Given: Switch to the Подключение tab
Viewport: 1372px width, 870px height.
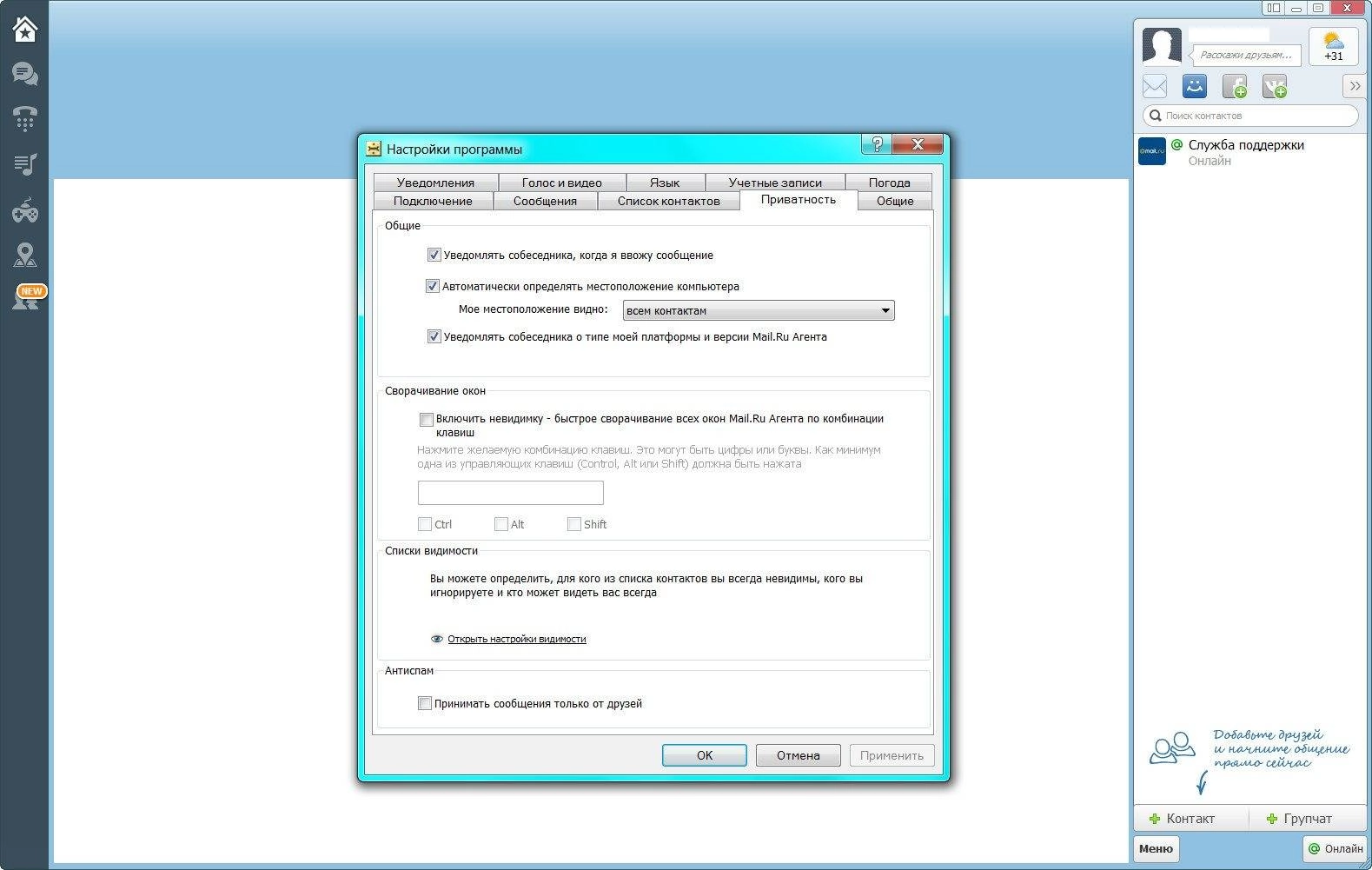Looking at the screenshot, I should pos(433,201).
